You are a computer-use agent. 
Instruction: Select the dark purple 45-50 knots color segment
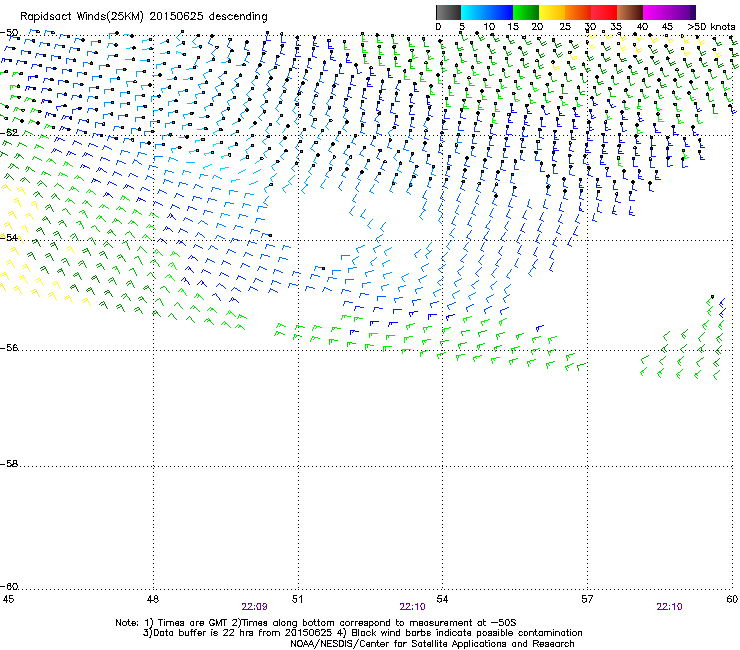pyautogui.click(x=682, y=12)
